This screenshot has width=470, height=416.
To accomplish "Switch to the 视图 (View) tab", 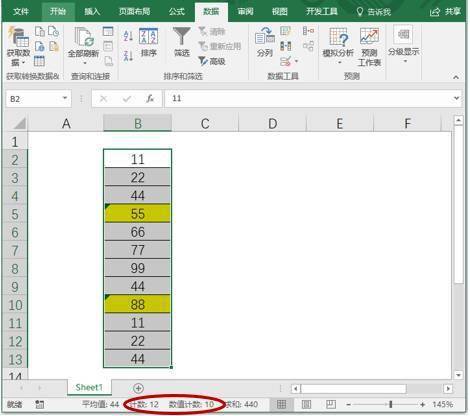I will click(280, 12).
